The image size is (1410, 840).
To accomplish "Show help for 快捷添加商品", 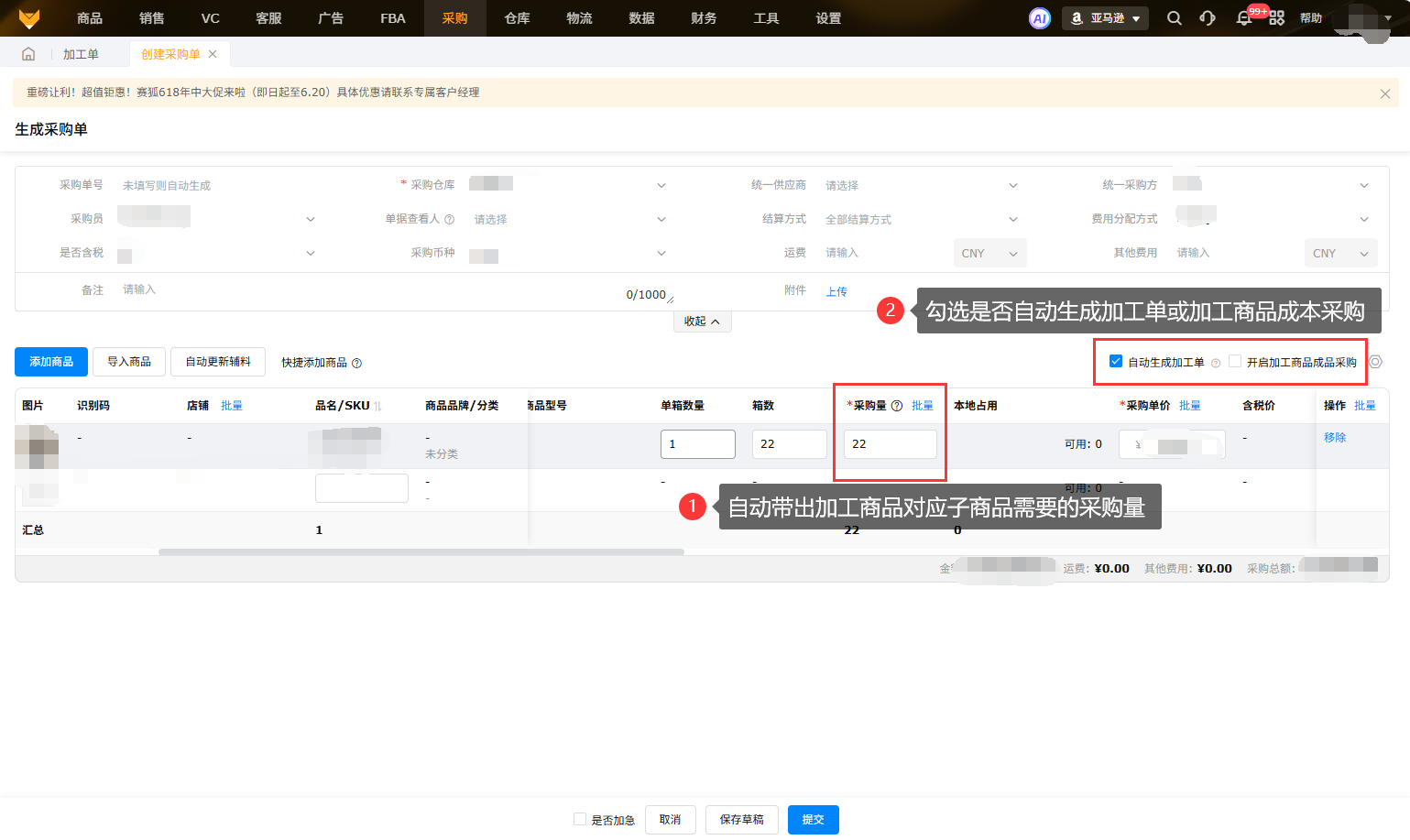I will [356, 363].
